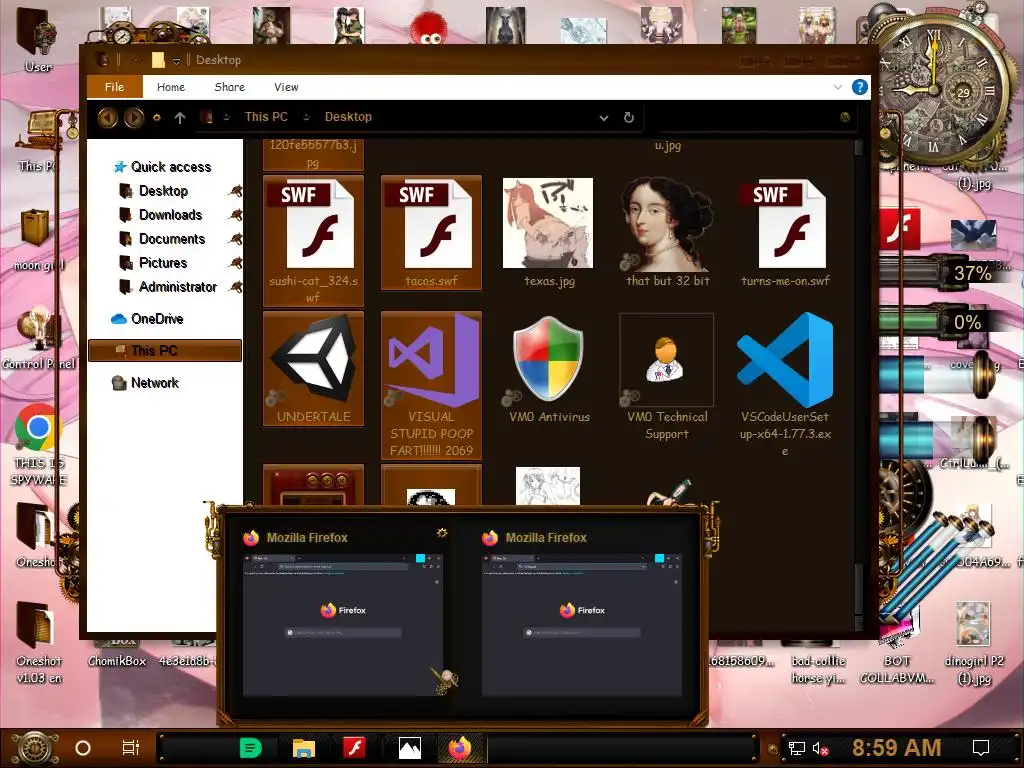
Task: Open the Control Panel desktop icon
Action: [38, 338]
